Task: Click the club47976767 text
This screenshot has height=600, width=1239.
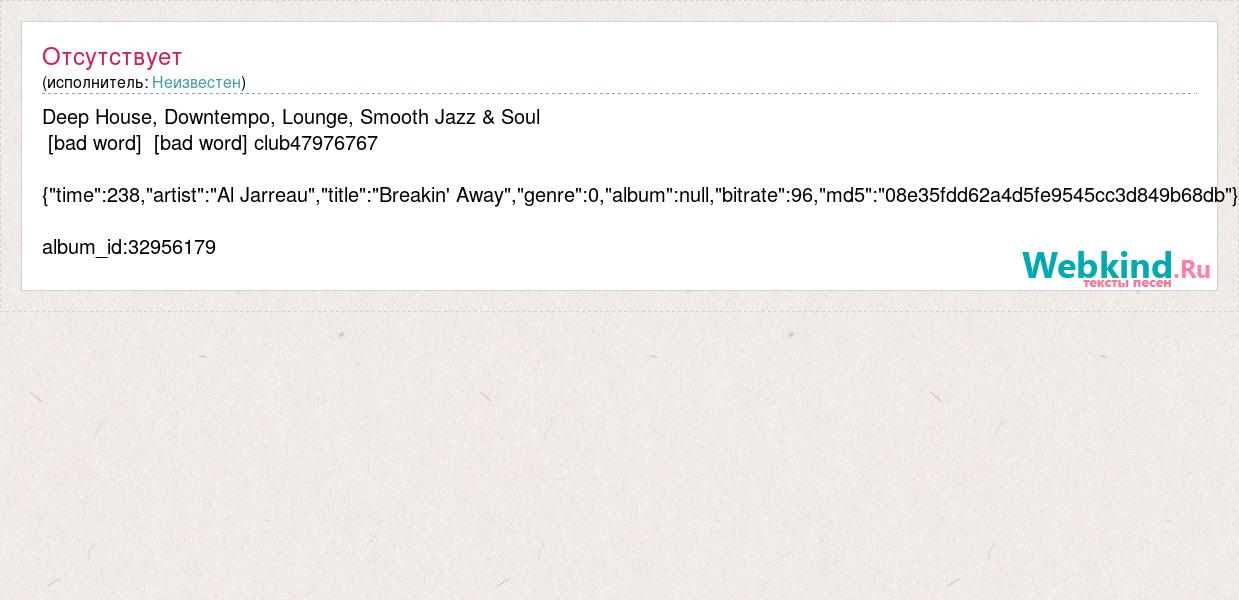Action: (316, 143)
